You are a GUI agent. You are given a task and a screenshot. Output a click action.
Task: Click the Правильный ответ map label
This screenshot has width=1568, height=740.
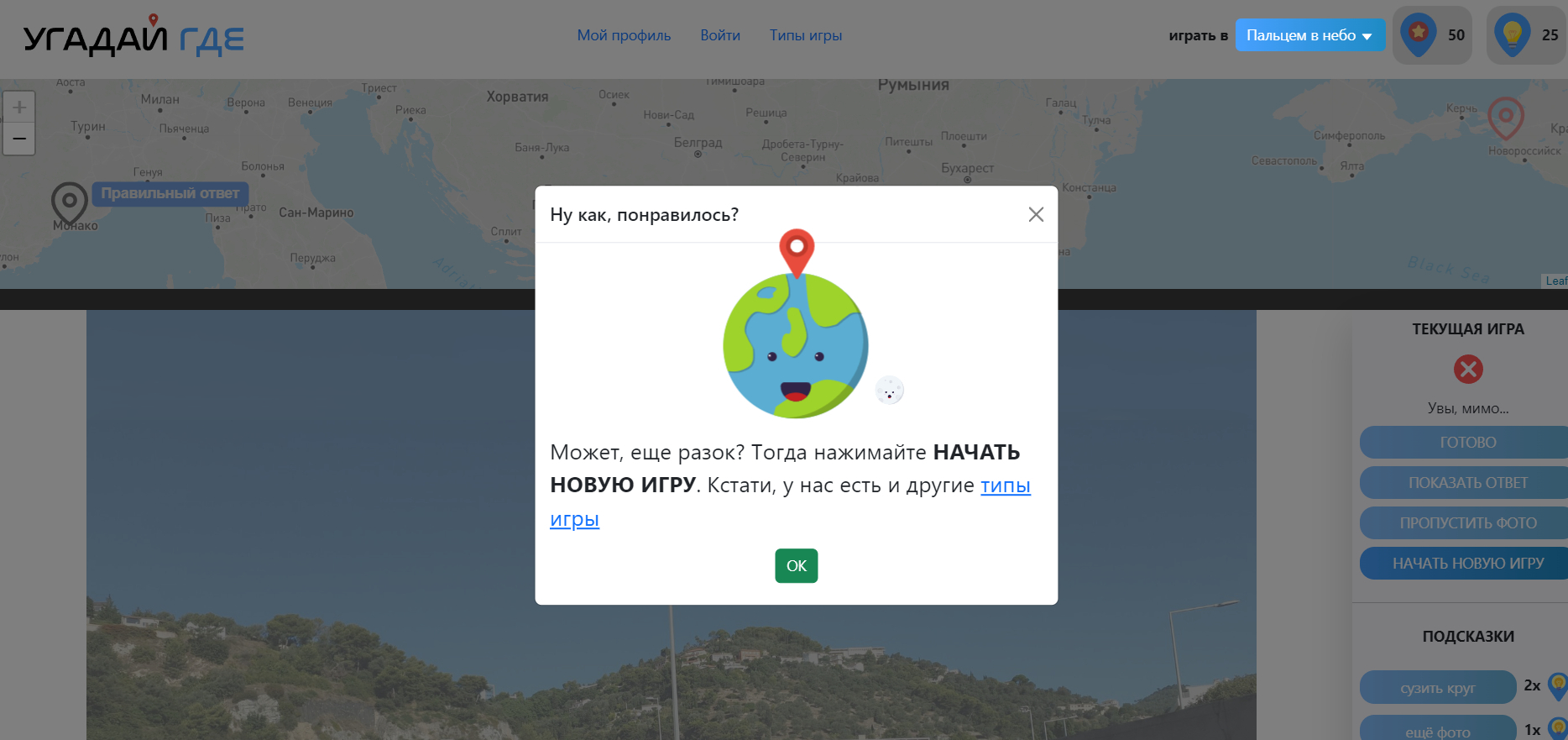[x=170, y=193]
